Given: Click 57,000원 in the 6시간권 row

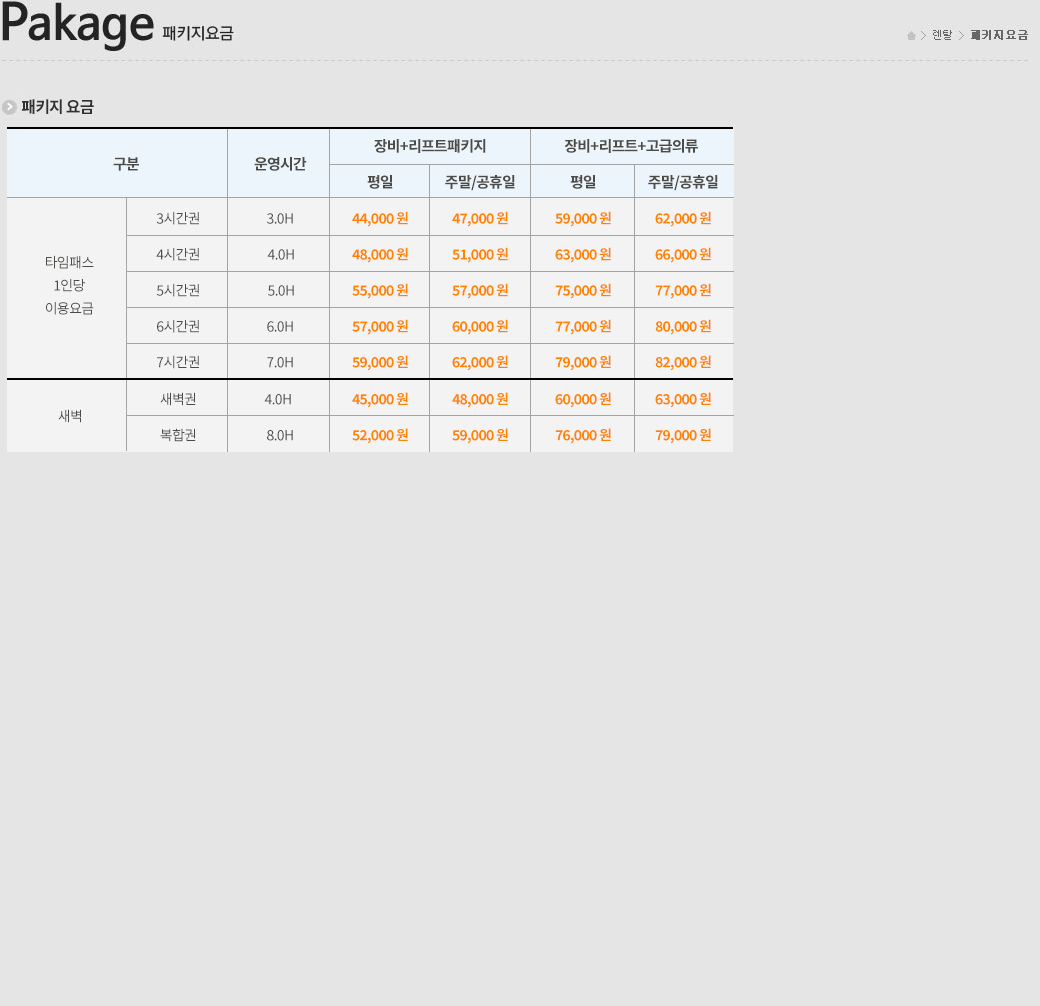Looking at the screenshot, I should coord(379,326).
